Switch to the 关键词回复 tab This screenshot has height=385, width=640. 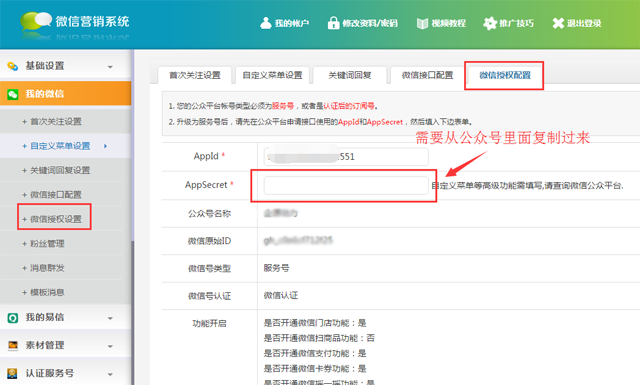(x=350, y=75)
